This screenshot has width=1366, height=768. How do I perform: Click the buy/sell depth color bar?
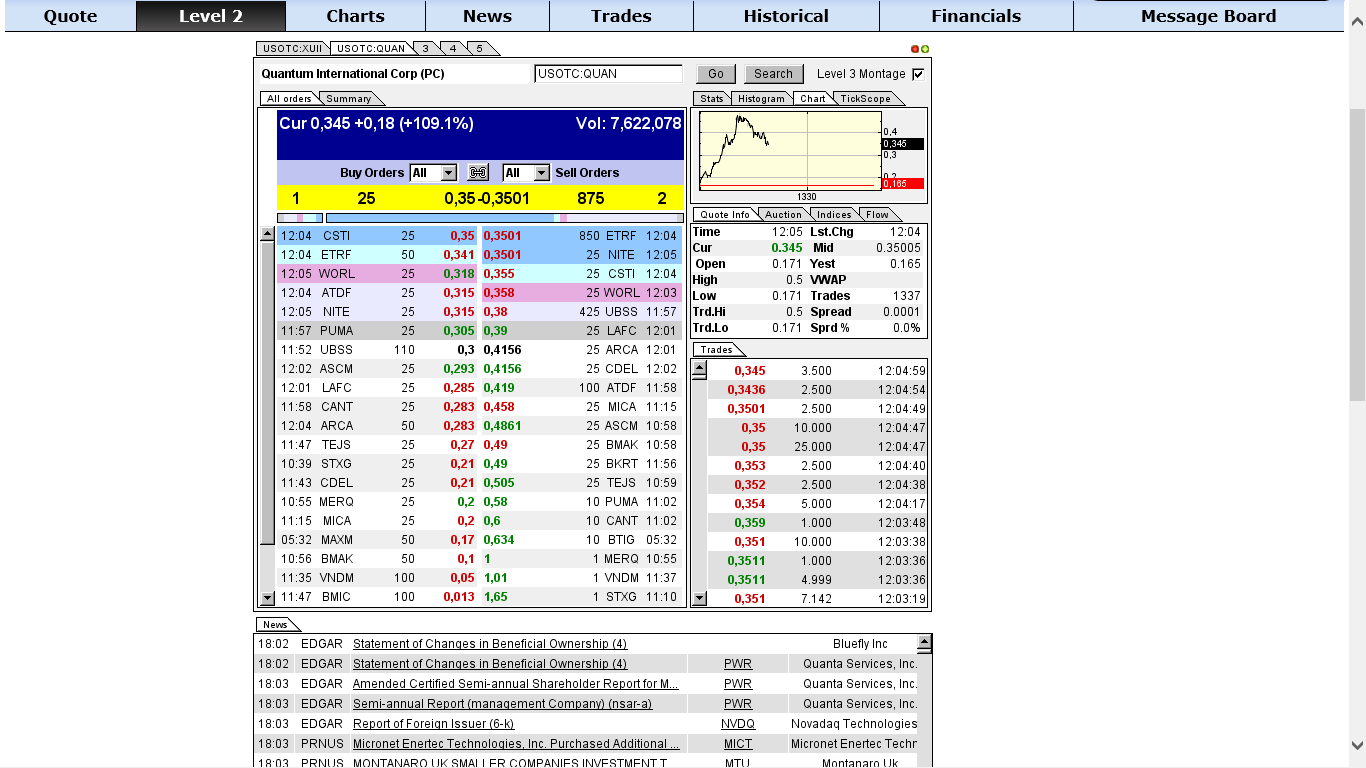point(481,217)
